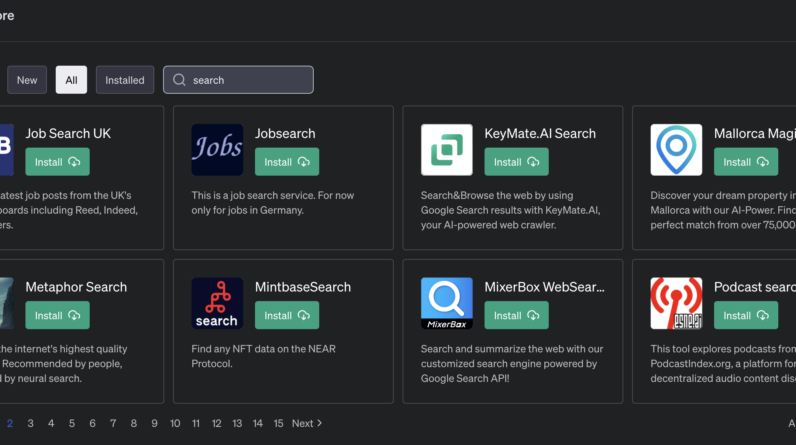Image resolution: width=796 pixels, height=445 pixels.
Task: Click 'Find any NFT data' description
Action: pos(263,356)
